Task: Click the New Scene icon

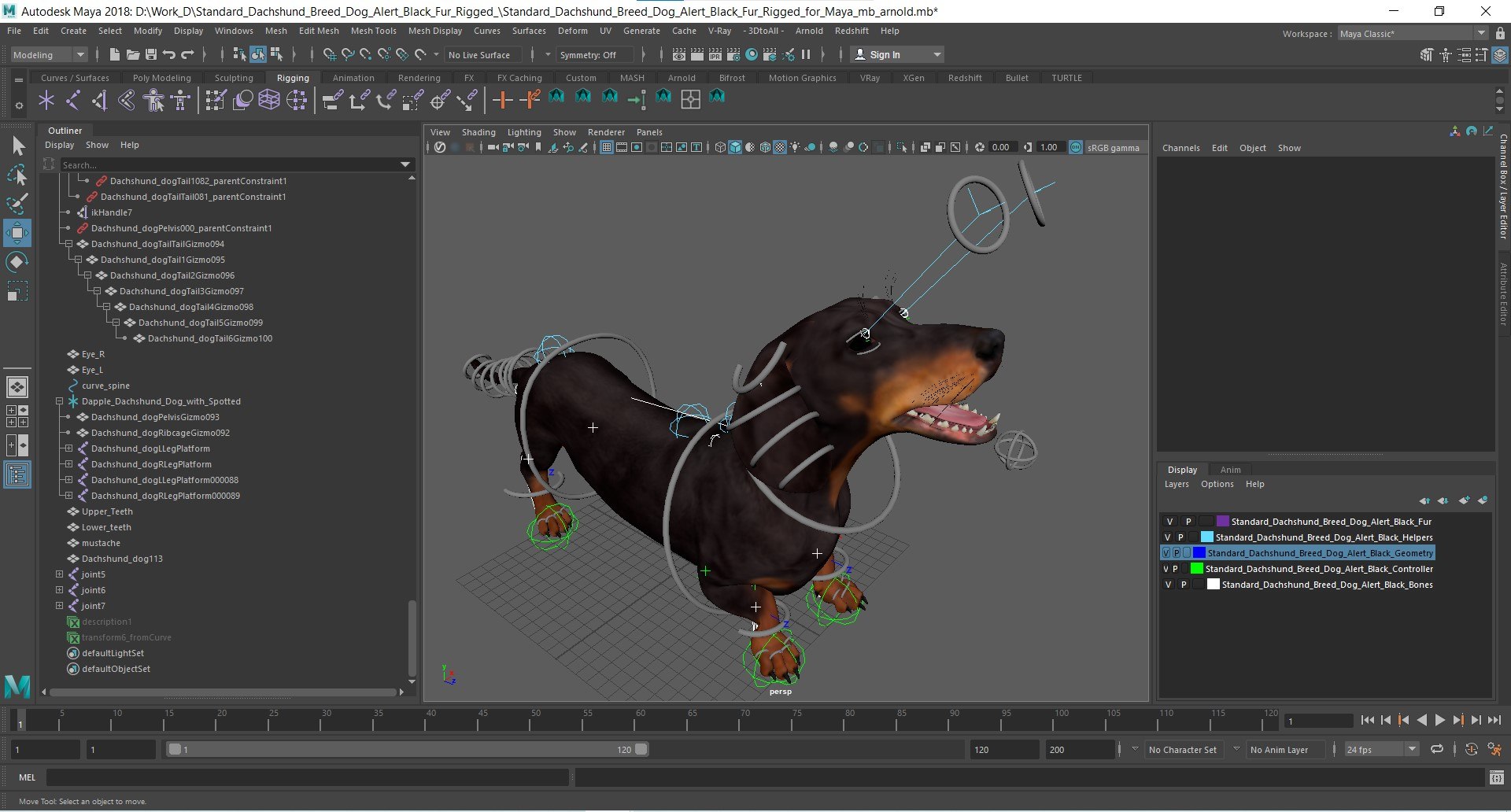Action: (x=114, y=54)
